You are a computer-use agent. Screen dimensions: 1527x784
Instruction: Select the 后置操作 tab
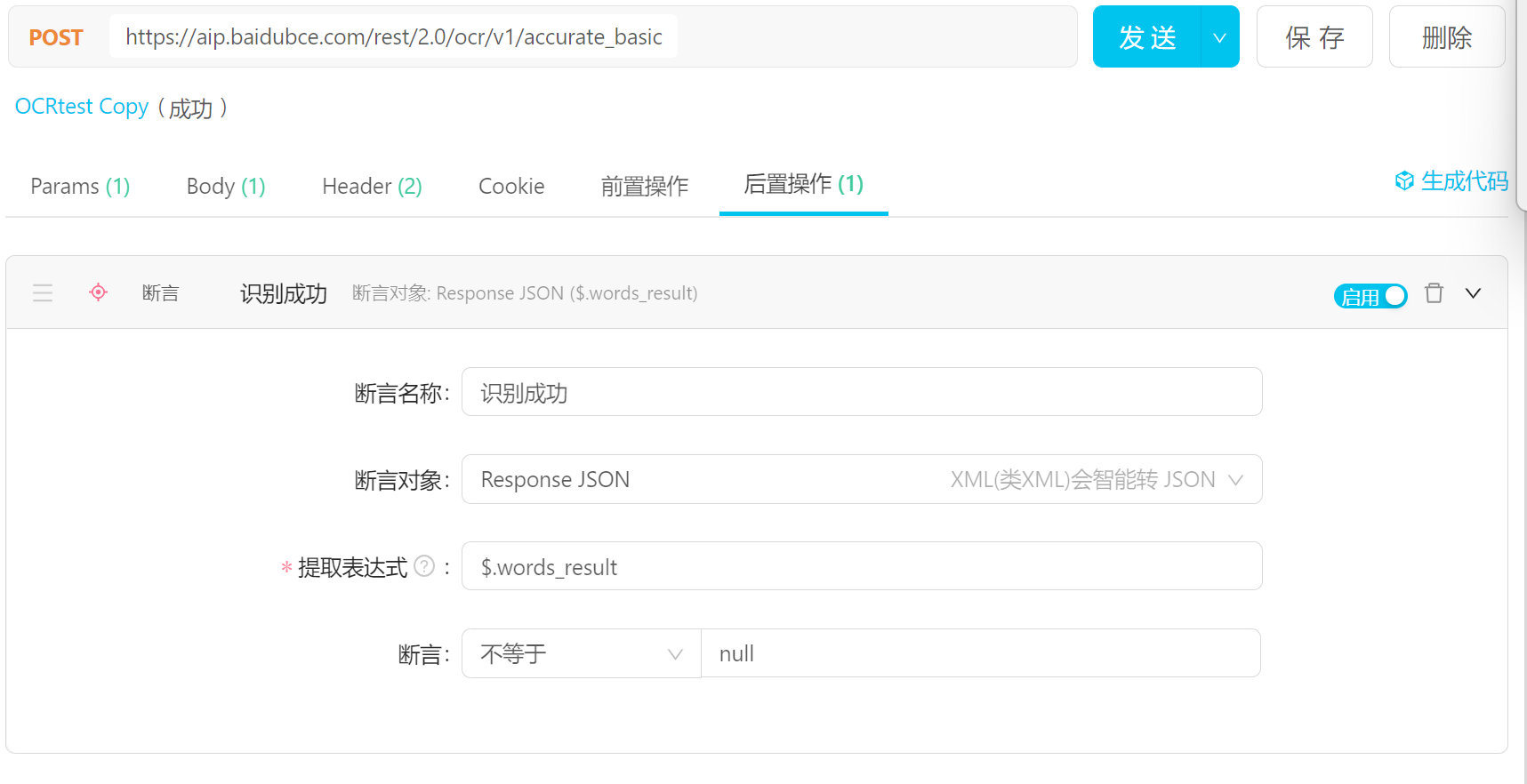[x=804, y=184]
